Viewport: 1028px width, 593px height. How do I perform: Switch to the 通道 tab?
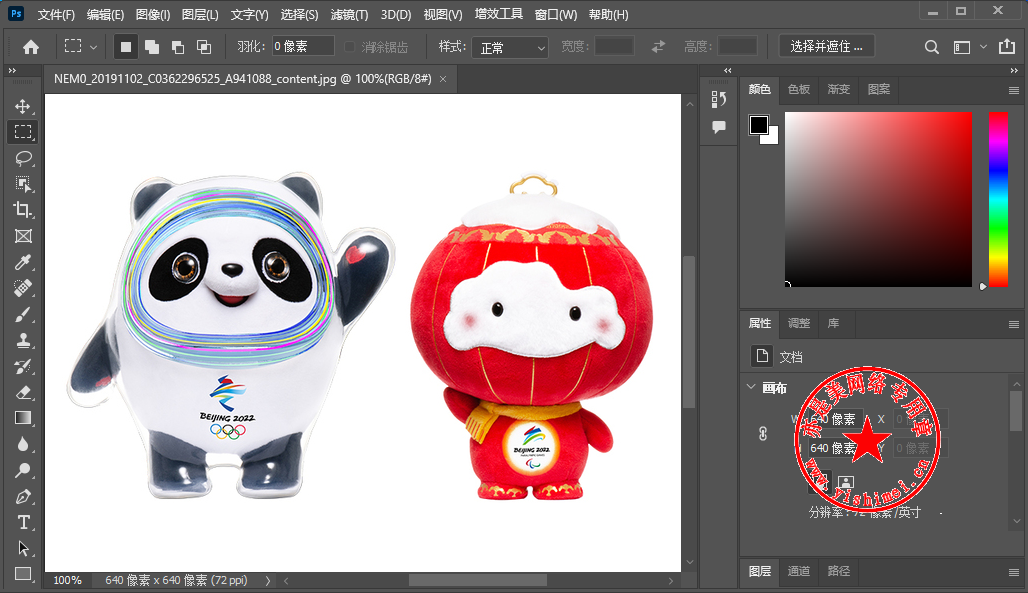799,571
